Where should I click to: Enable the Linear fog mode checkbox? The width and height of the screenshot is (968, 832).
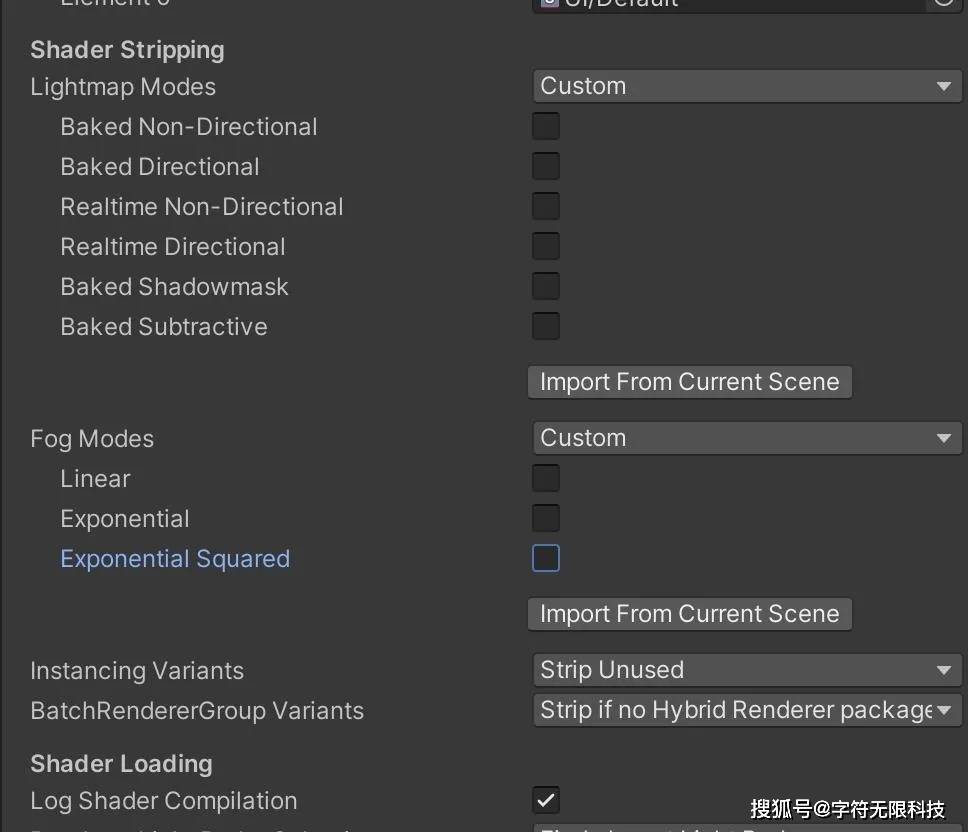point(545,478)
